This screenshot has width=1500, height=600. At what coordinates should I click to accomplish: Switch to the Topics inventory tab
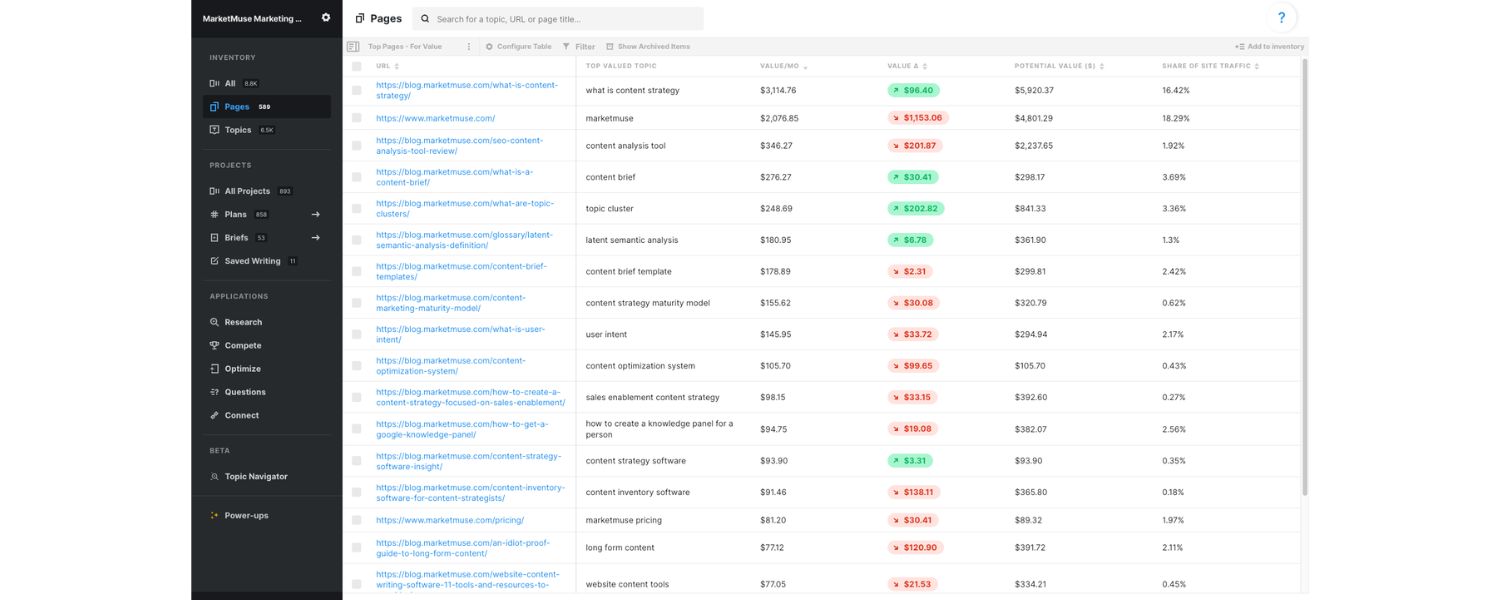pyautogui.click(x=237, y=130)
